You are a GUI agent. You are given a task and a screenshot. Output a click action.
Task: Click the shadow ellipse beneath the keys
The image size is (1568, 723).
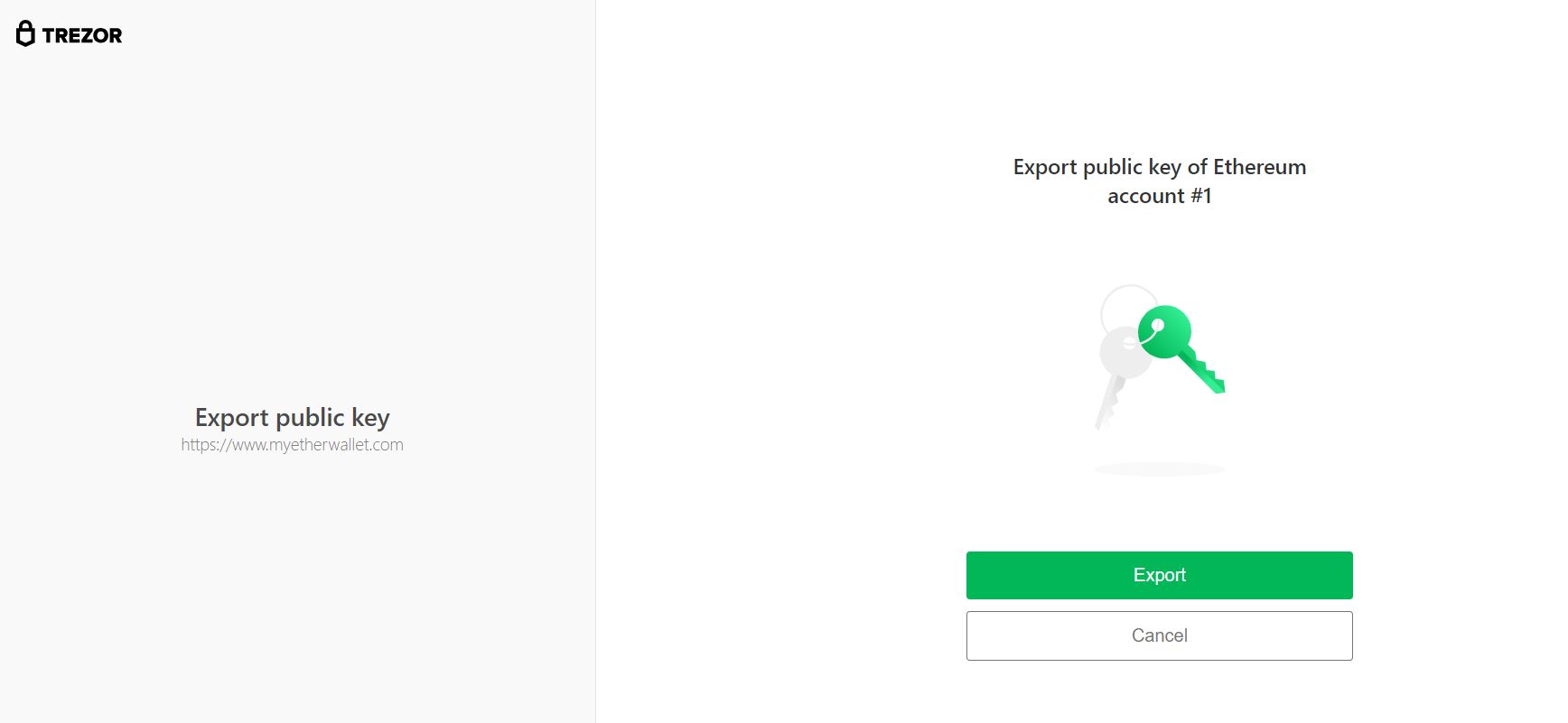click(x=1159, y=469)
